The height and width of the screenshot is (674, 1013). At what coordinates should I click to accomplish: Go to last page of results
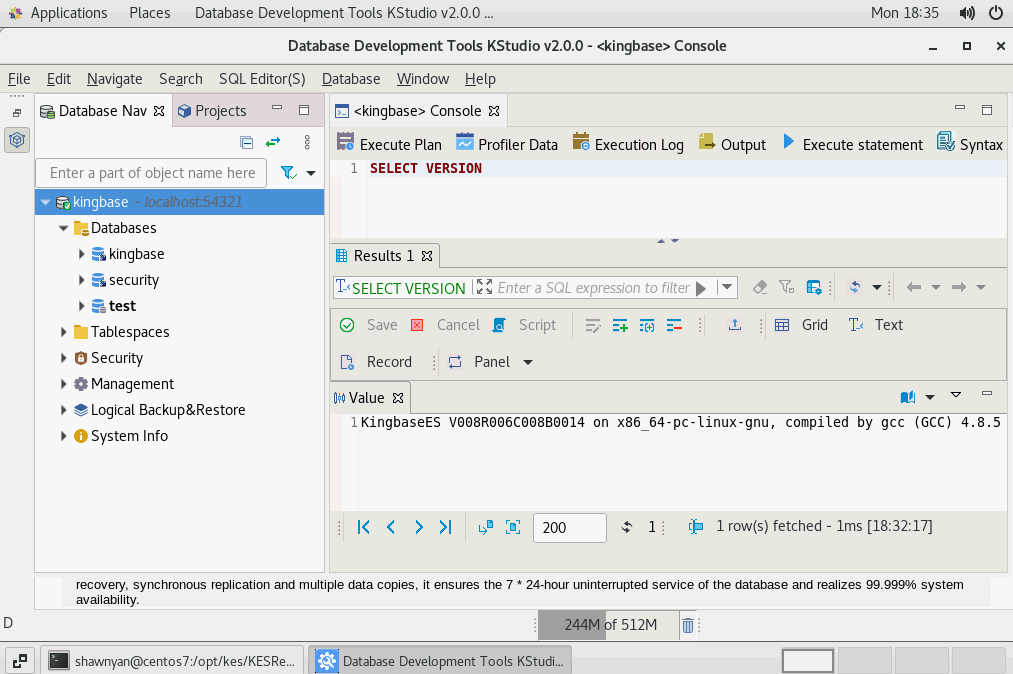coord(446,527)
